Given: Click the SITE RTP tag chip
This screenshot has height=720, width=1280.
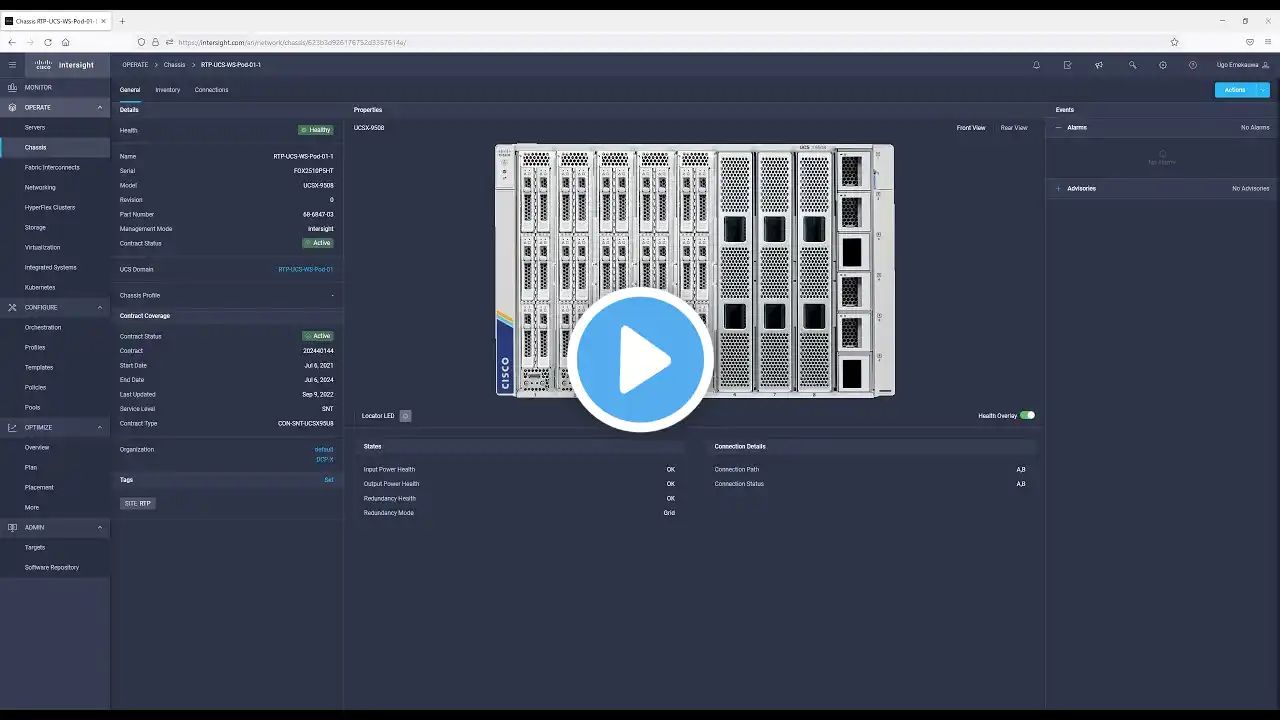Looking at the screenshot, I should (x=138, y=503).
